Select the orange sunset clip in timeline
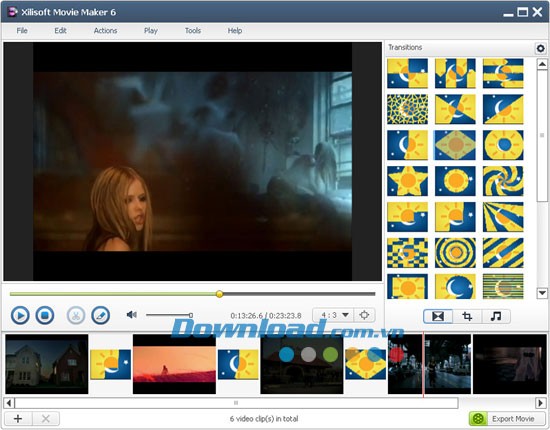 (174, 364)
